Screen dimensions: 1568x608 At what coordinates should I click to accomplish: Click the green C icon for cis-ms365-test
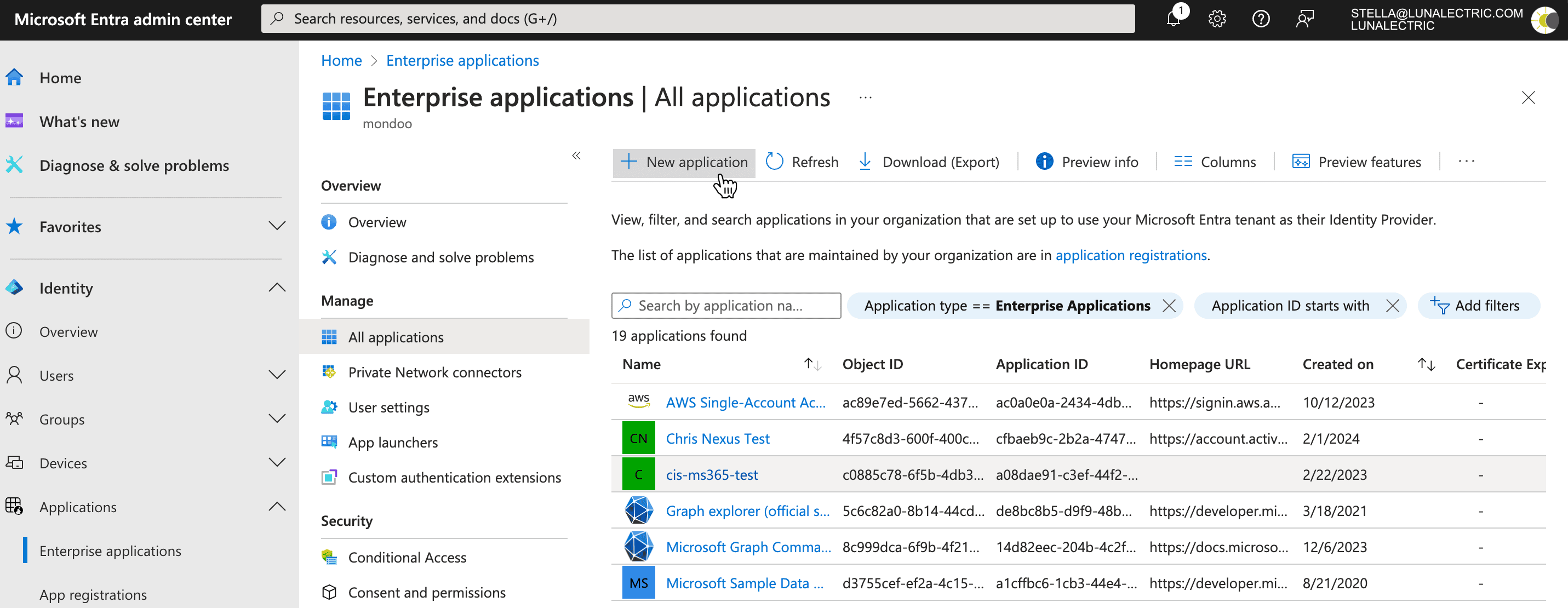638,474
